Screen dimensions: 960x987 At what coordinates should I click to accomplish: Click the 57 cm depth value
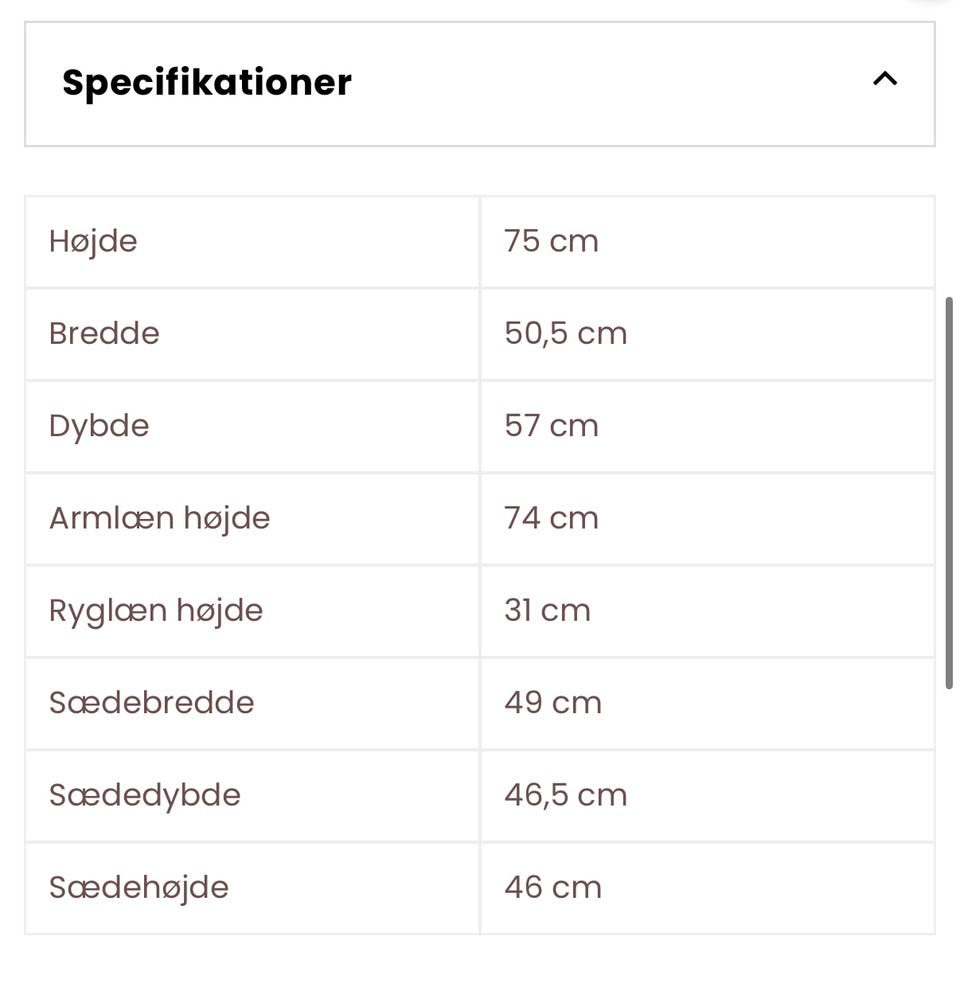pyautogui.click(x=551, y=426)
